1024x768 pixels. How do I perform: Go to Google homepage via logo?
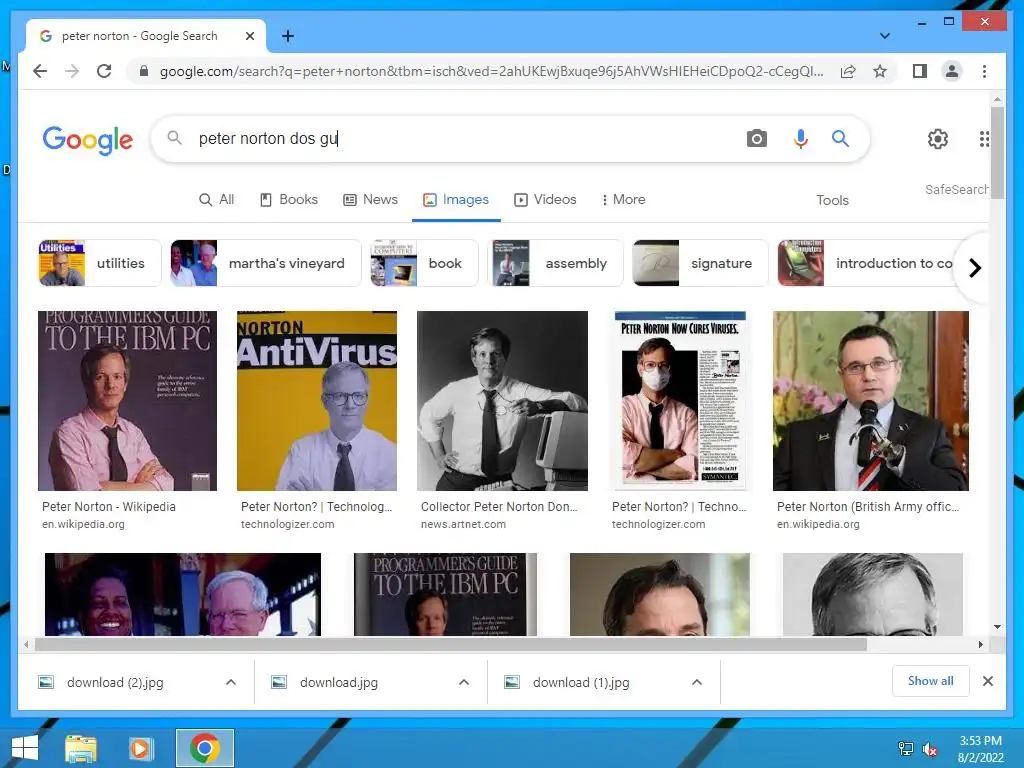tap(88, 139)
